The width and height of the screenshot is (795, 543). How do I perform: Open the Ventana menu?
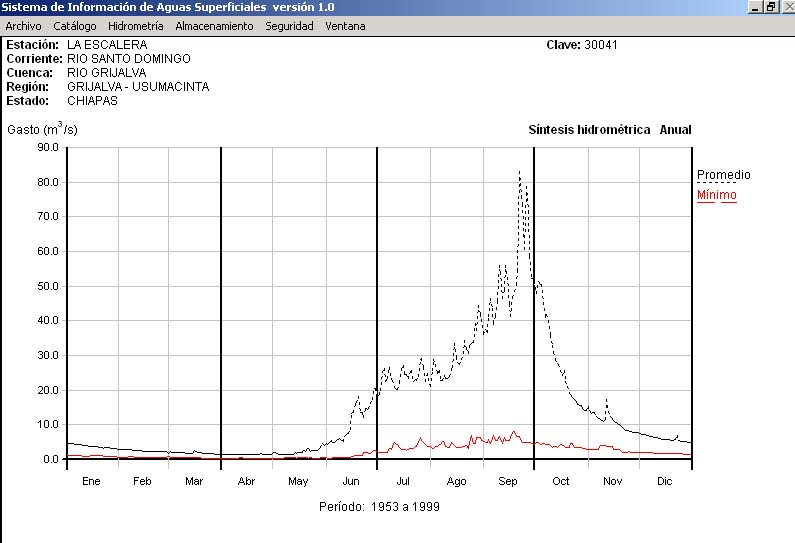tap(345, 26)
